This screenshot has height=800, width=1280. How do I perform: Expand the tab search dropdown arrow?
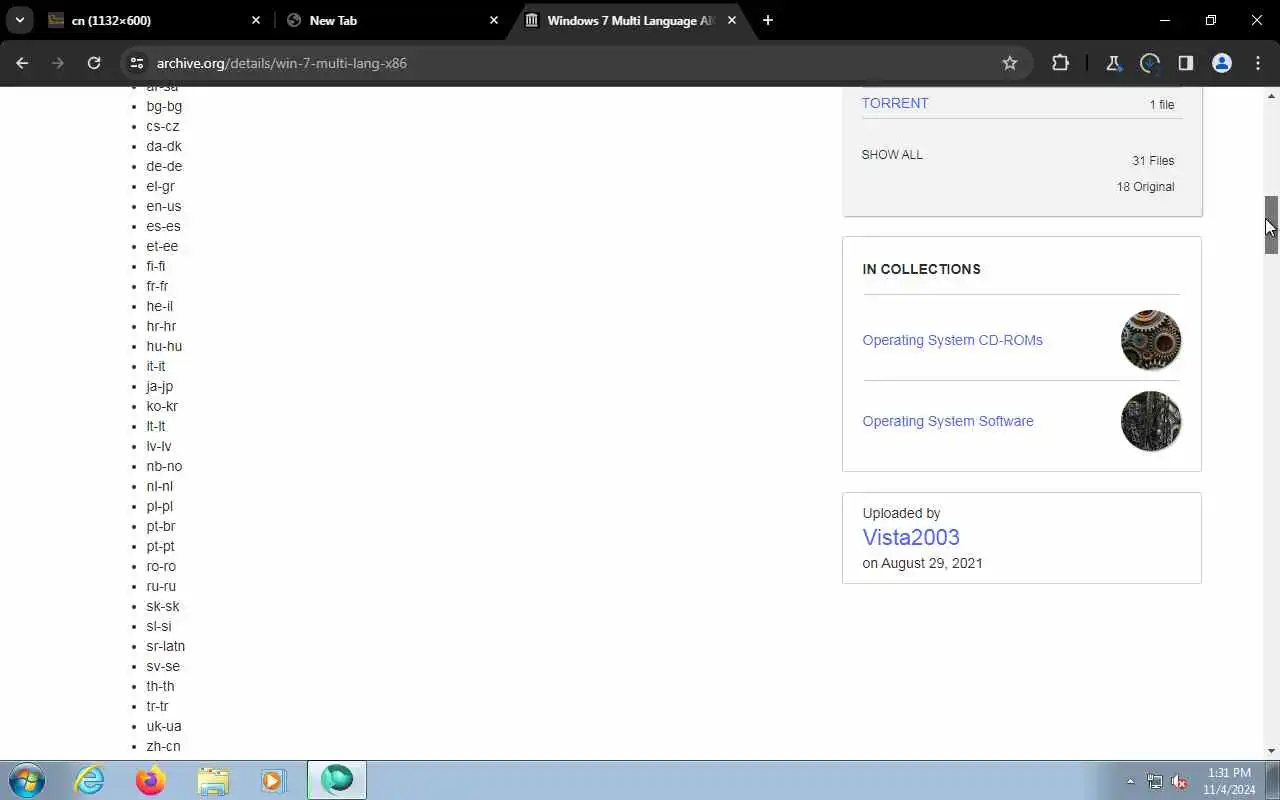click(19, 20)
